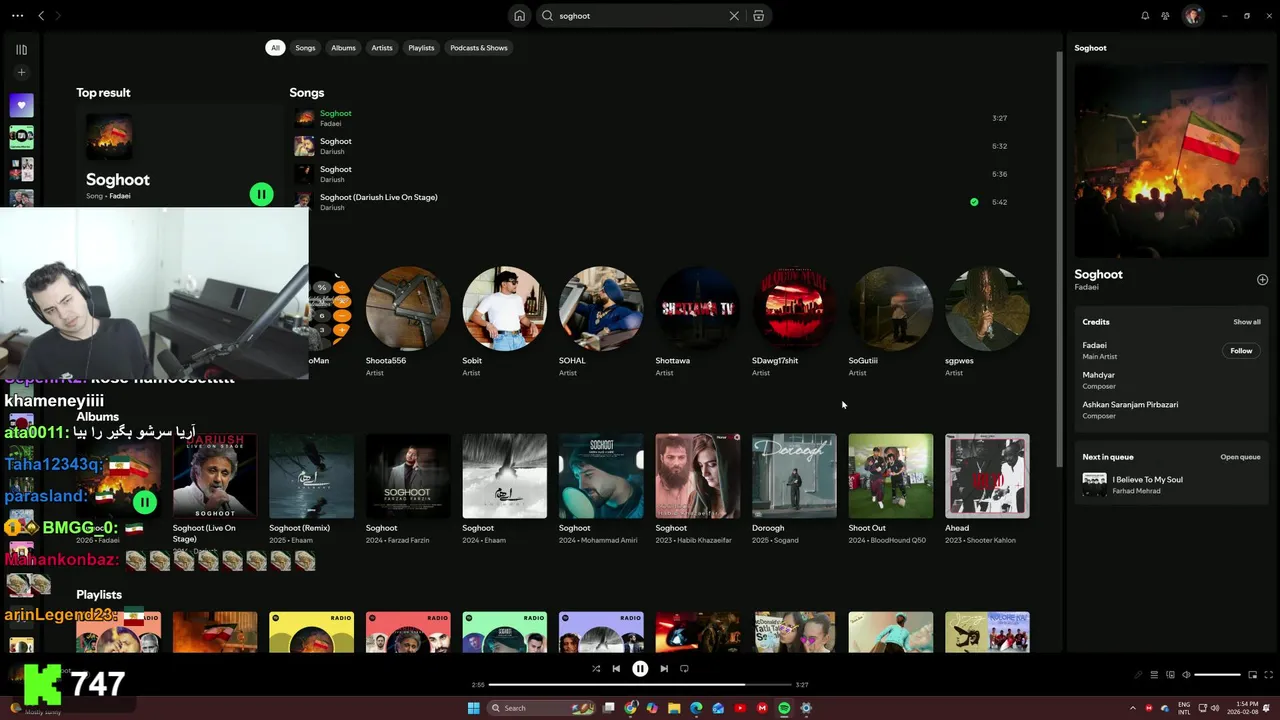Open SoGutiii artist
1280x720 pixels.
(890, 322)
